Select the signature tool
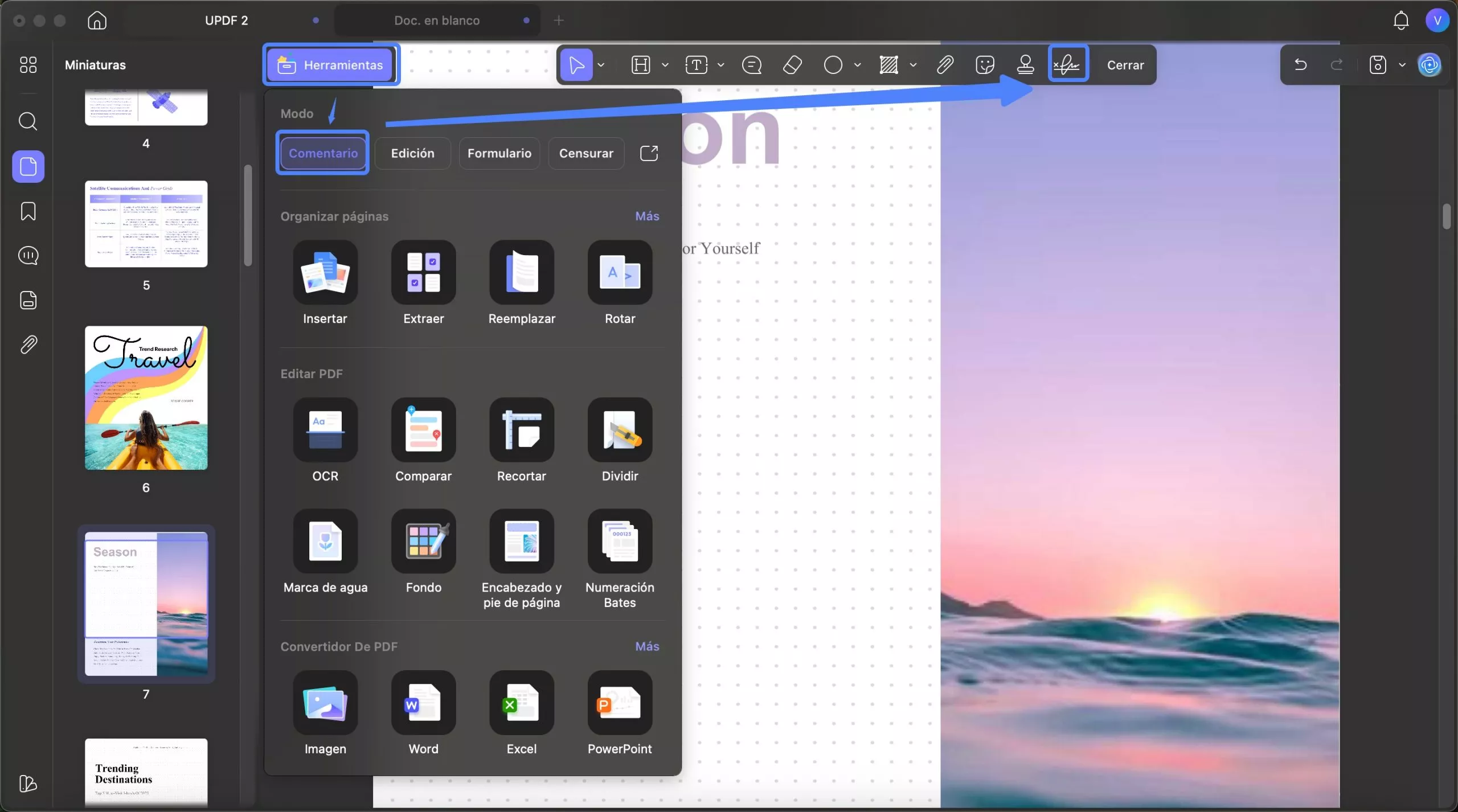Viewport: 1458px width, 812px height. click(x=1068, y=65)
